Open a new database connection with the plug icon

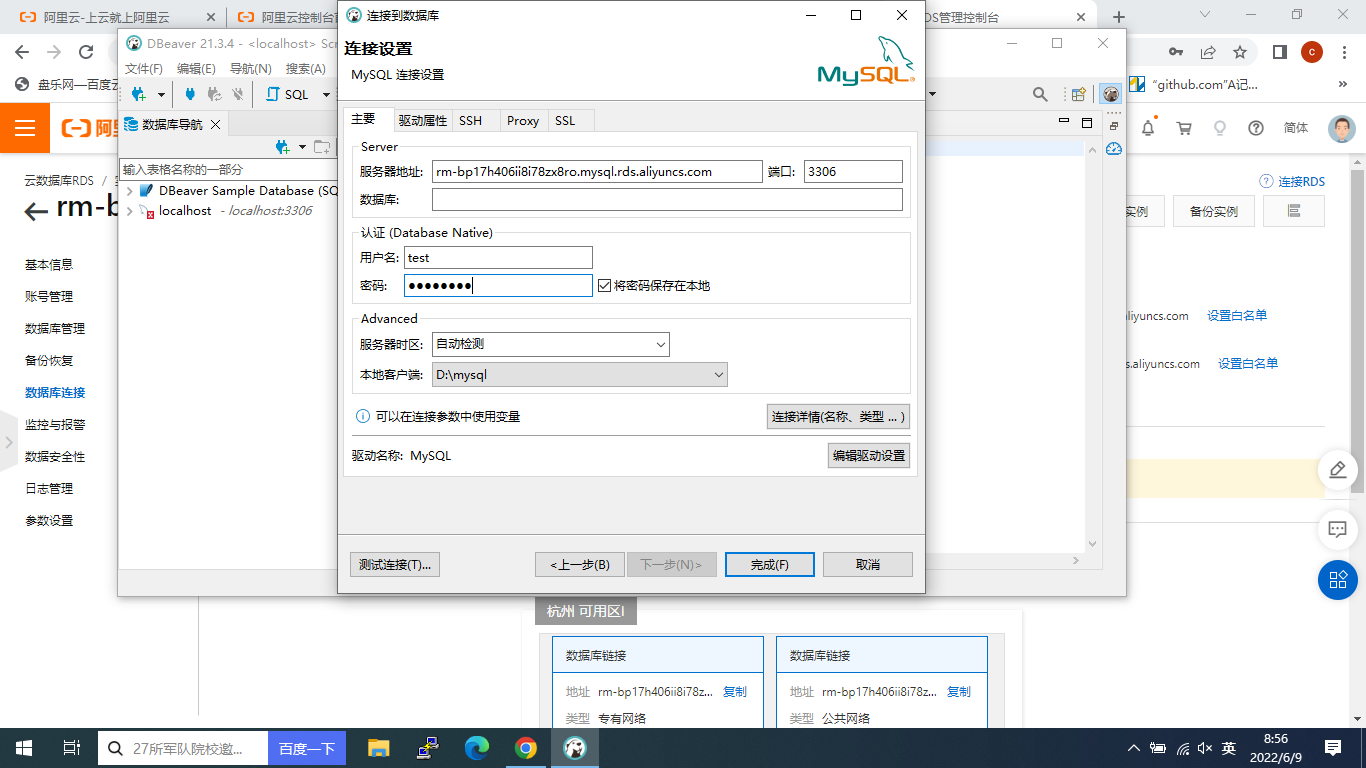coord(140,94)
